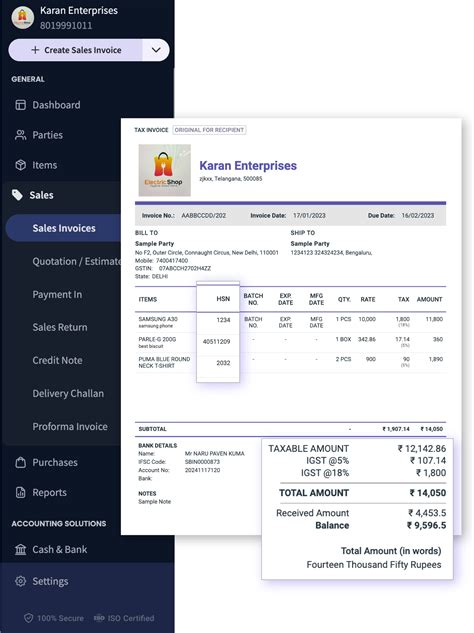Click the TOTAL AMOUNT ₹ 14,050 value
The image size is (474, 633).
(x=428, y=493)
